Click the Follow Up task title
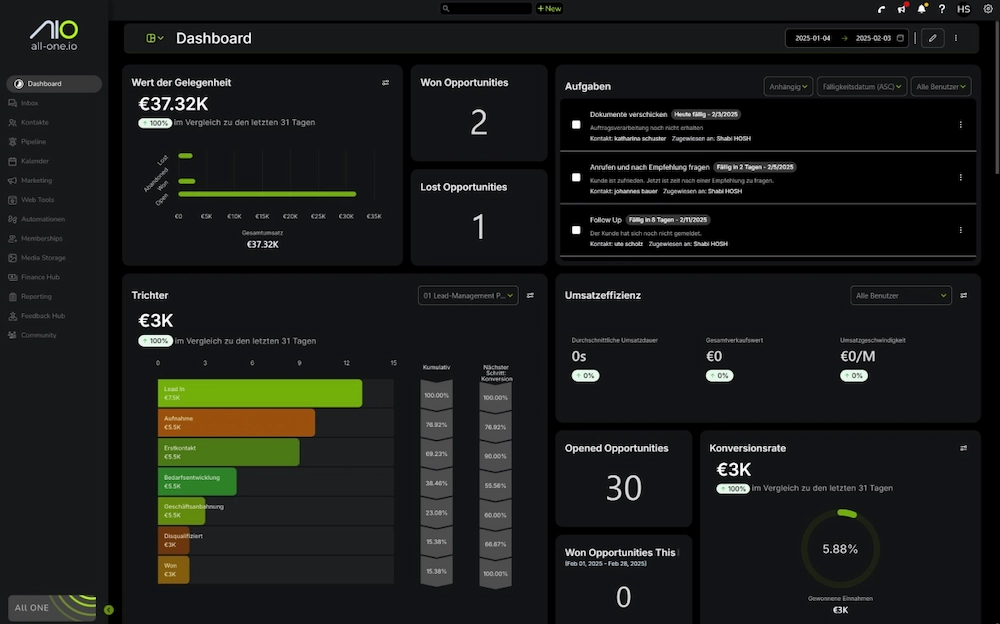The width and height of the screenshot is (1000, 624). click(x=605, y=219)
